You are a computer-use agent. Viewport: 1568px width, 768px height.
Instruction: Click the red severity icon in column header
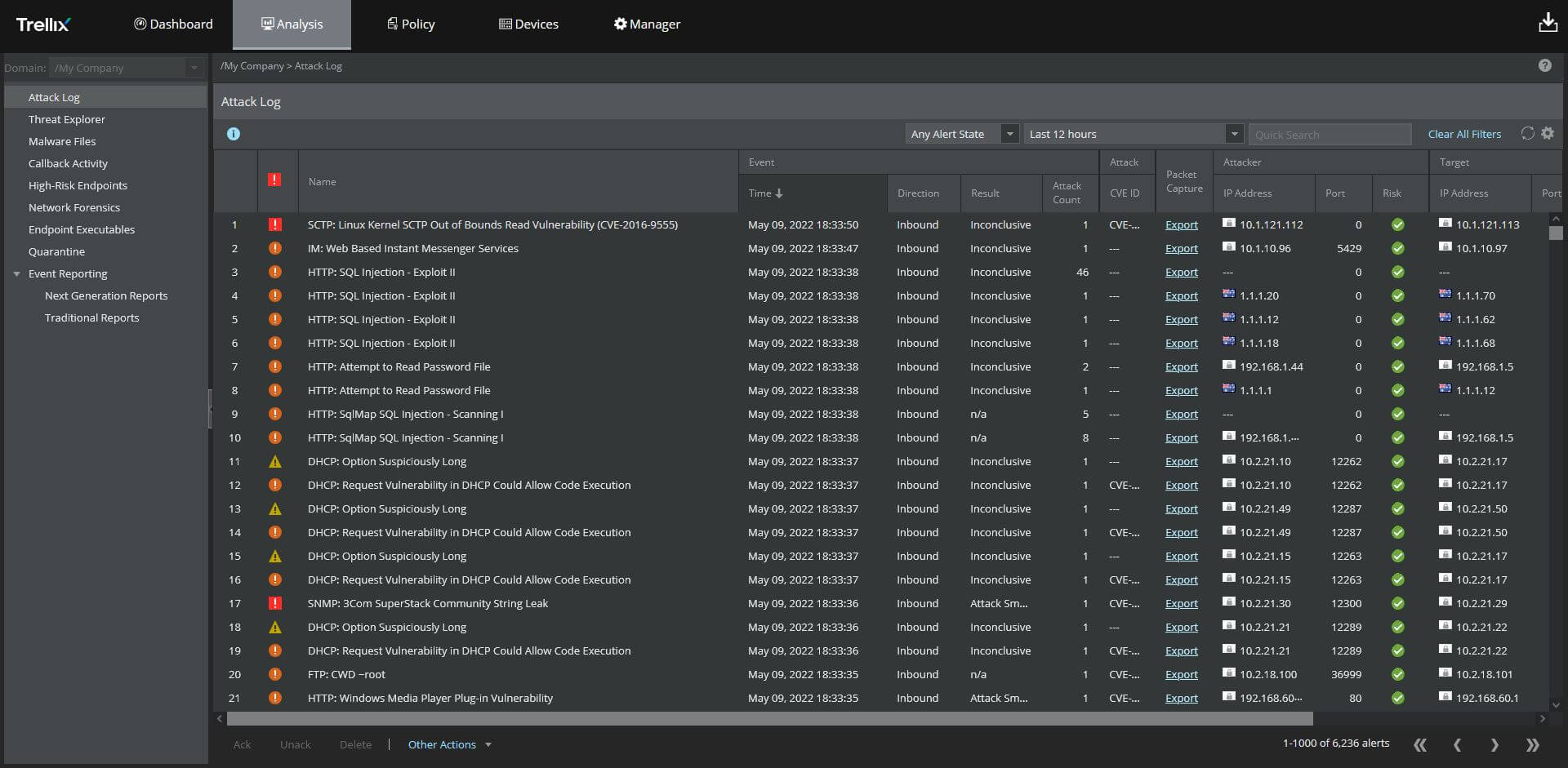pyautogui.click(x=274, y=180)
